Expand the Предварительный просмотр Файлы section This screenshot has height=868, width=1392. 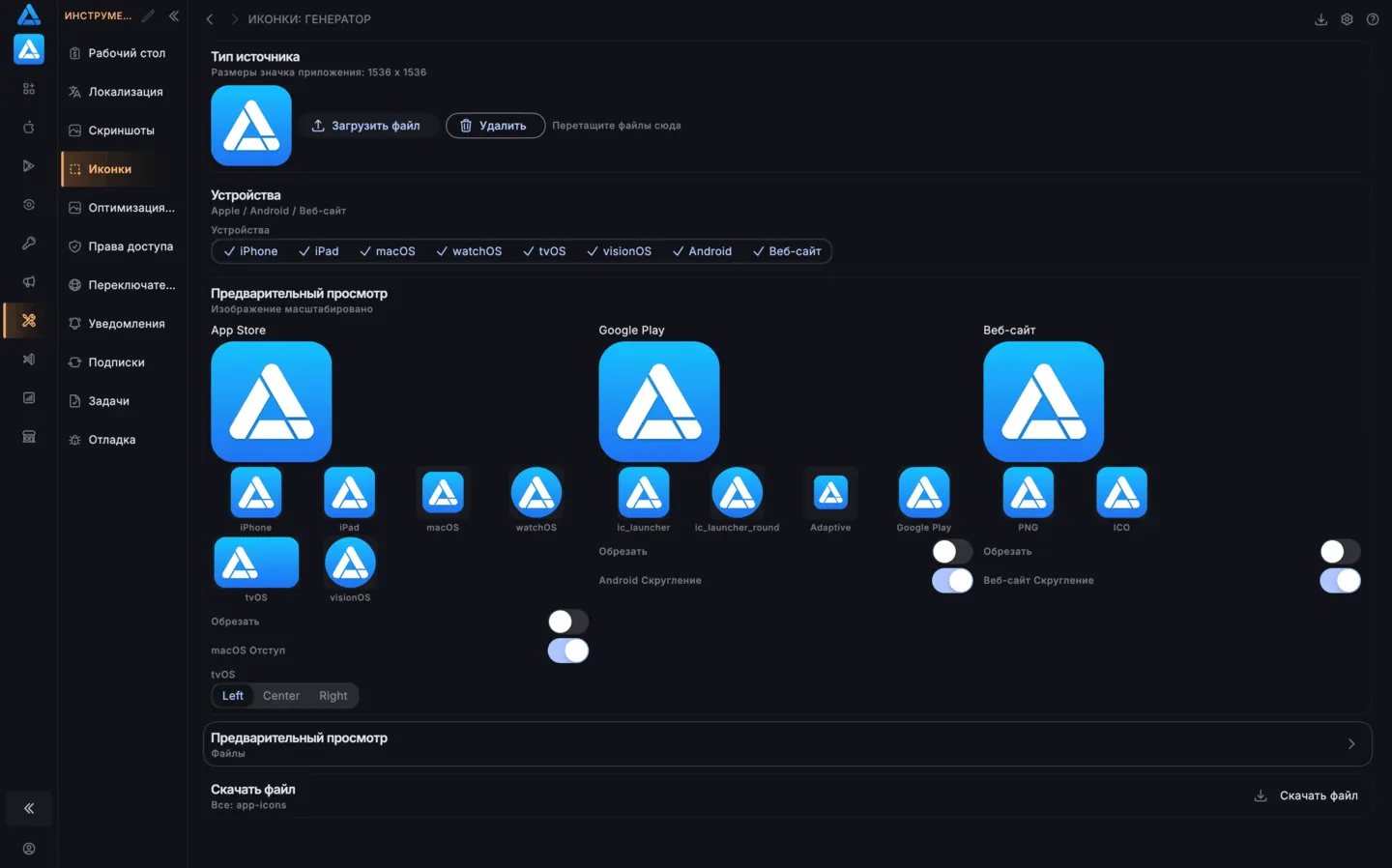coord(787,744)
